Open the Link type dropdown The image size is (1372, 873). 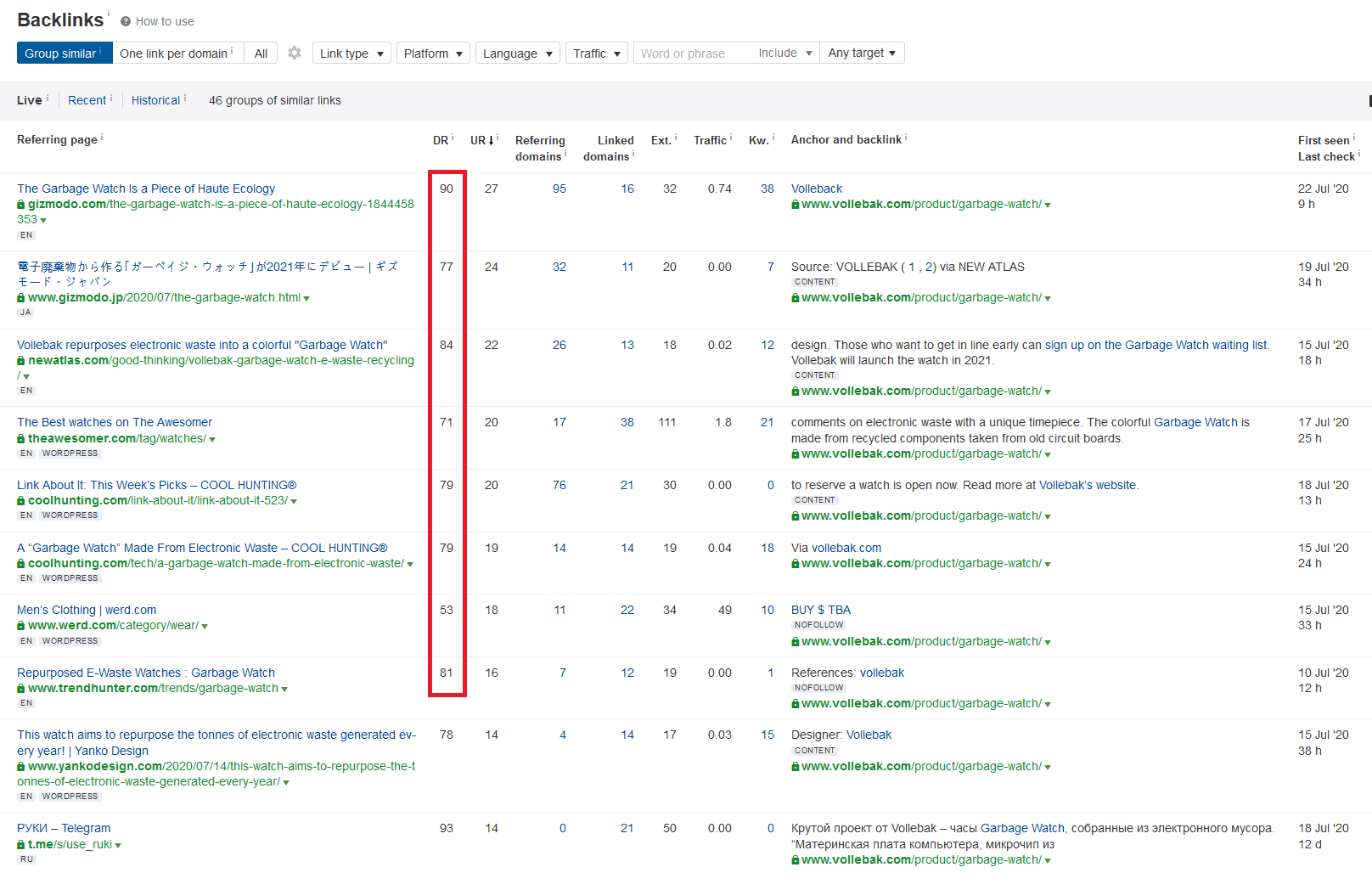pos(351,53)
